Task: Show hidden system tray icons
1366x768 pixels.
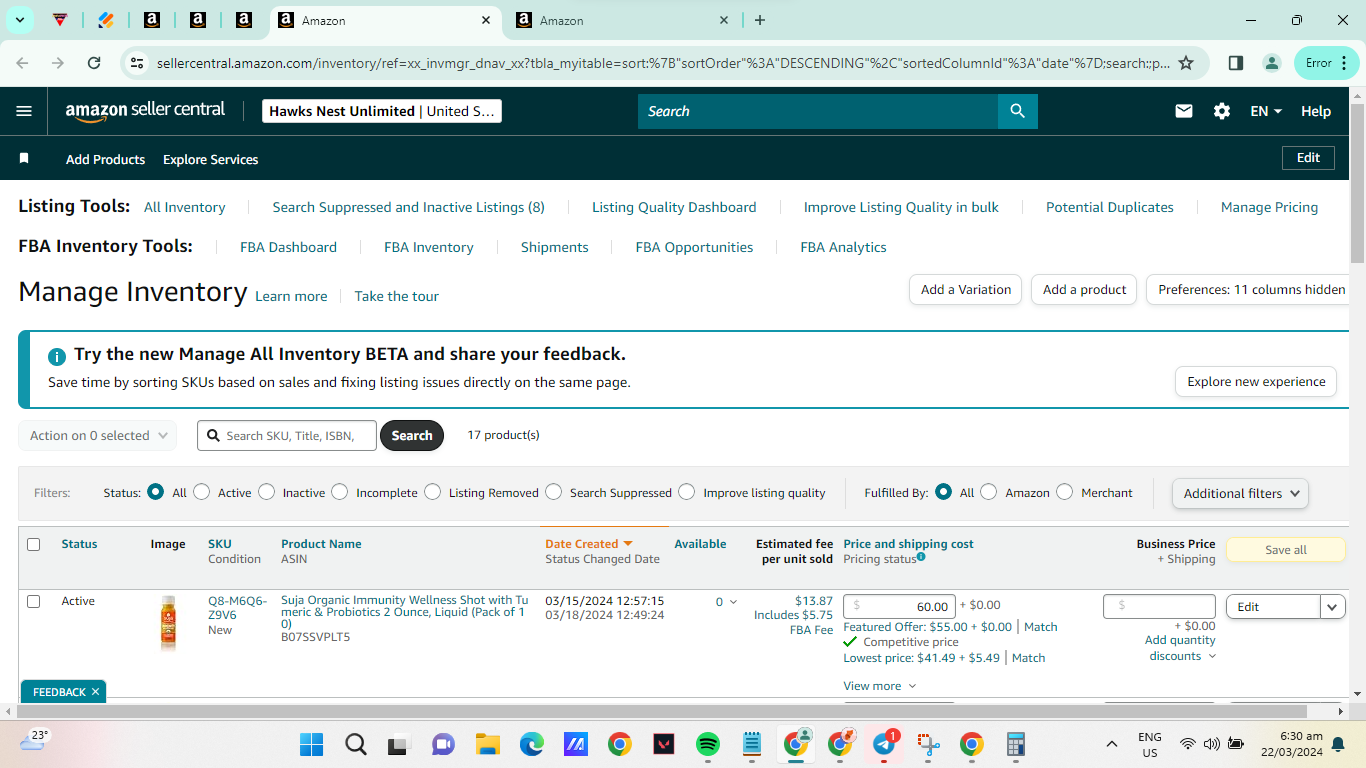Action: pos(1111,744)
